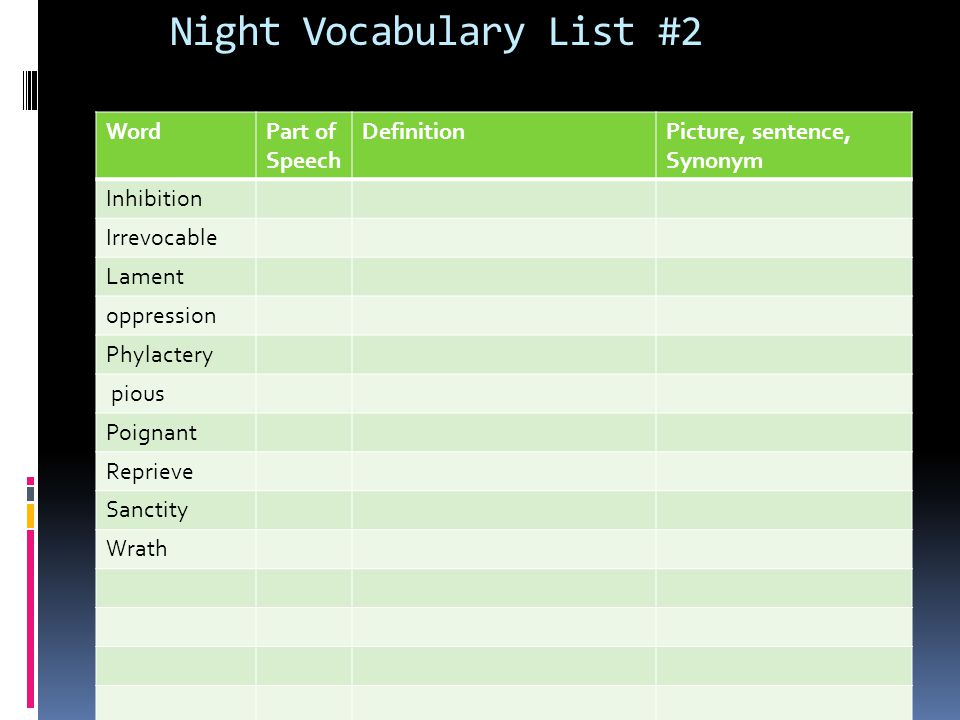Viewport: 960px width, 720px height.
Task: Select the slide title Night Vocabulary List #2
Action: (435, 32)
